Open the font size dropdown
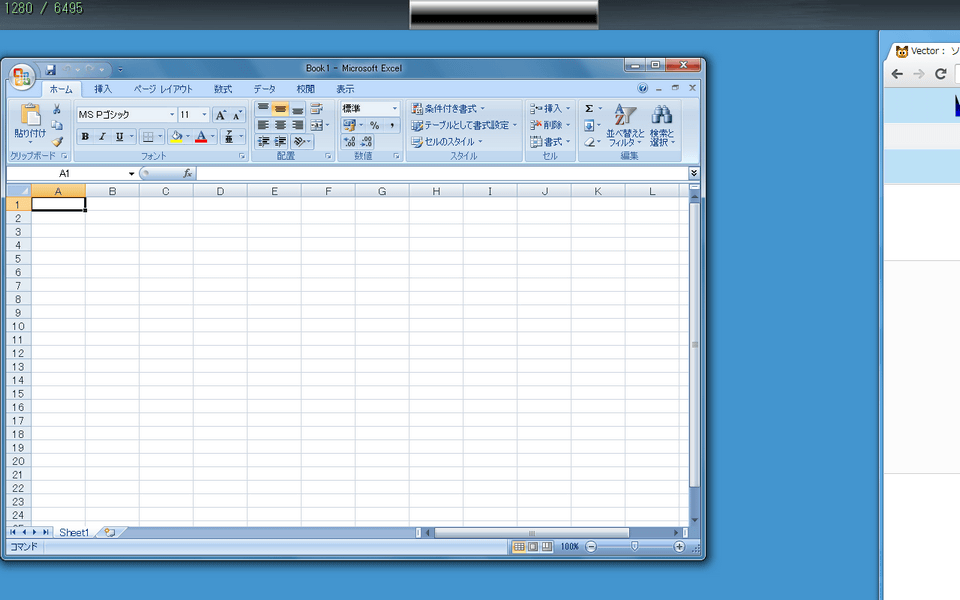Screen dimensions: 960x600 [x=204, y=114]
